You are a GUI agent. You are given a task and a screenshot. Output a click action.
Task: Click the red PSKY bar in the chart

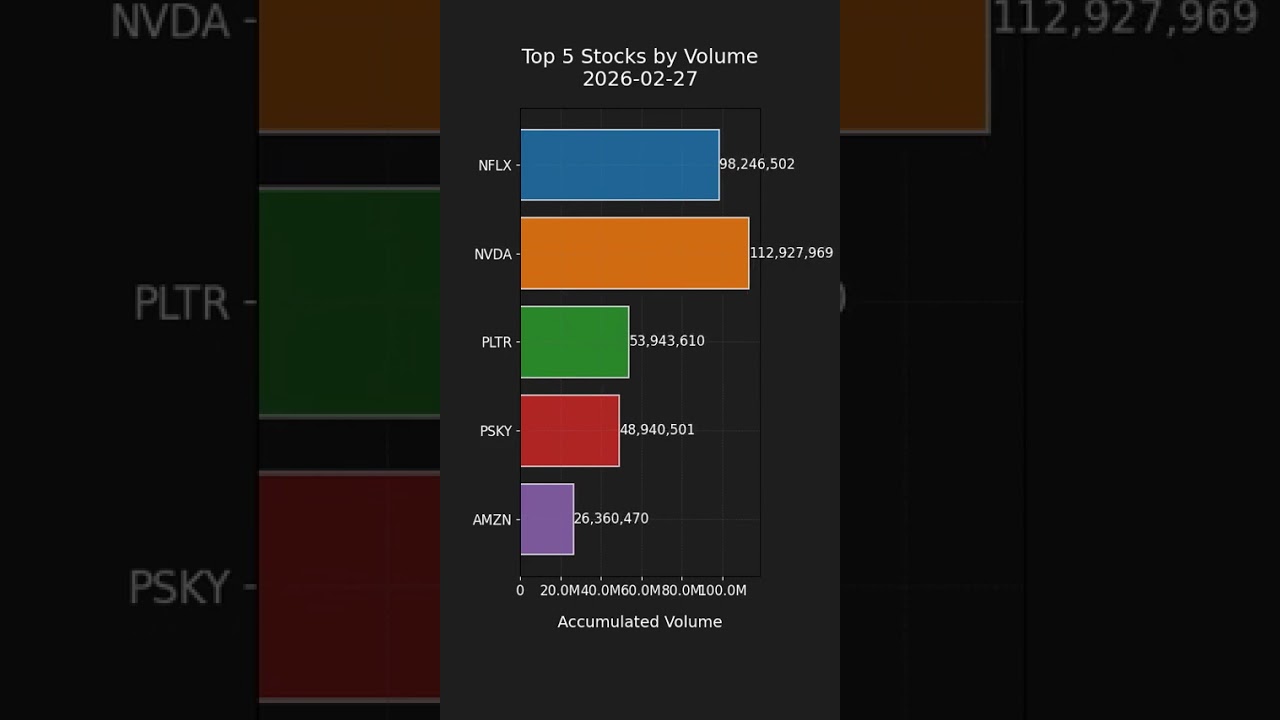click(570, 431)
